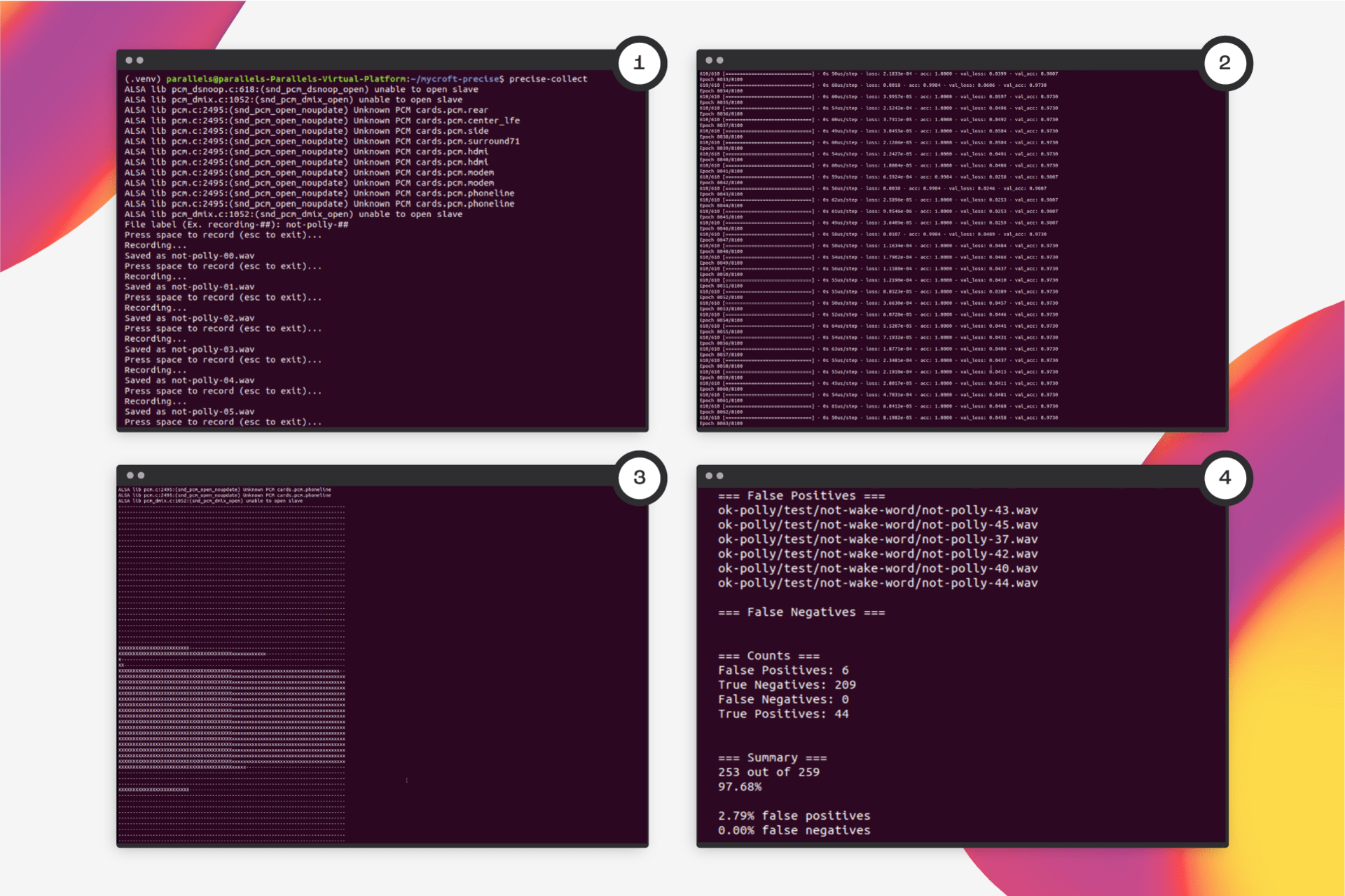Select the not-polly-42.wav false positive entry
This screenshot has height=896, width=1345.
click(x=878, y=554)
